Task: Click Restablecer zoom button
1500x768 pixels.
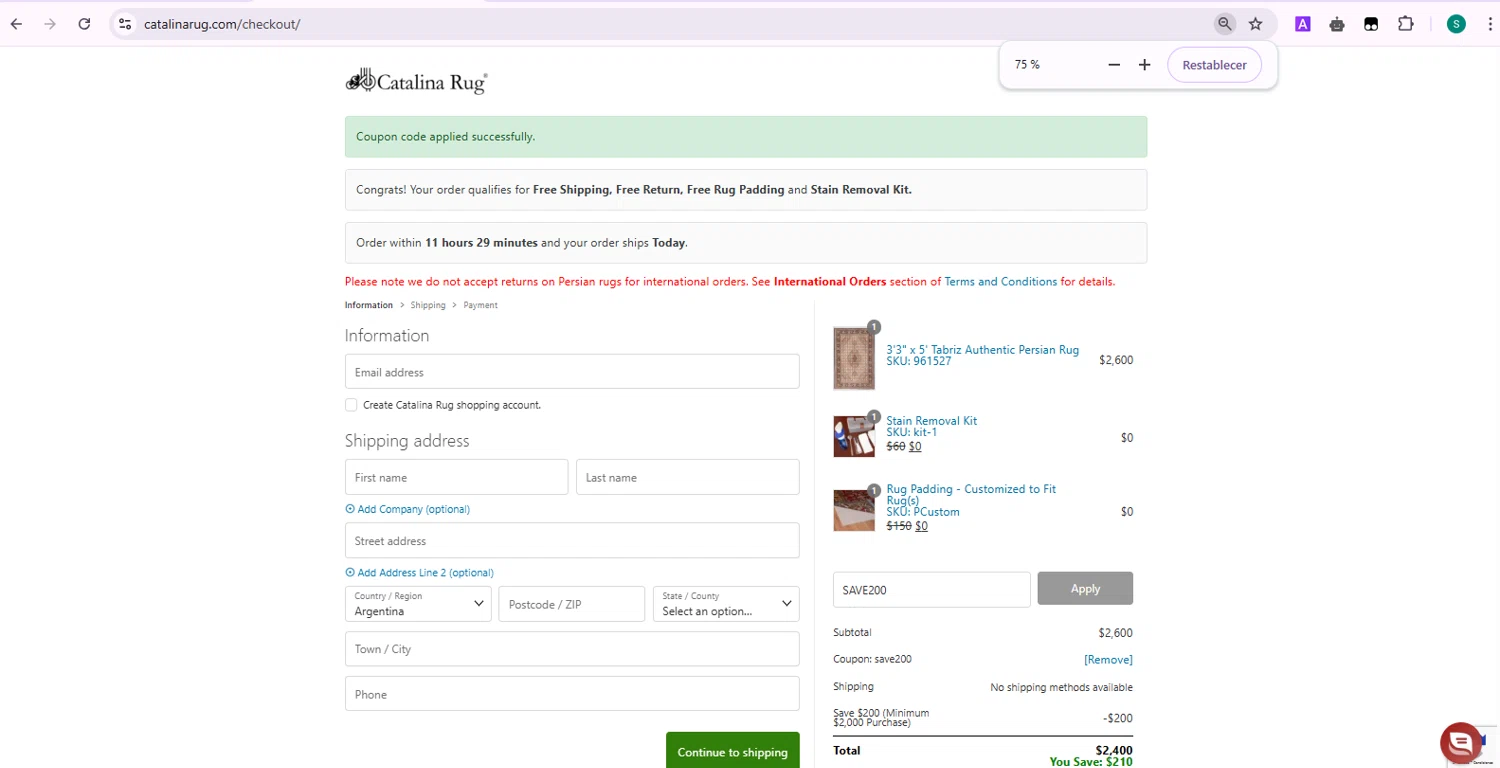Action: coord(1214,65)
